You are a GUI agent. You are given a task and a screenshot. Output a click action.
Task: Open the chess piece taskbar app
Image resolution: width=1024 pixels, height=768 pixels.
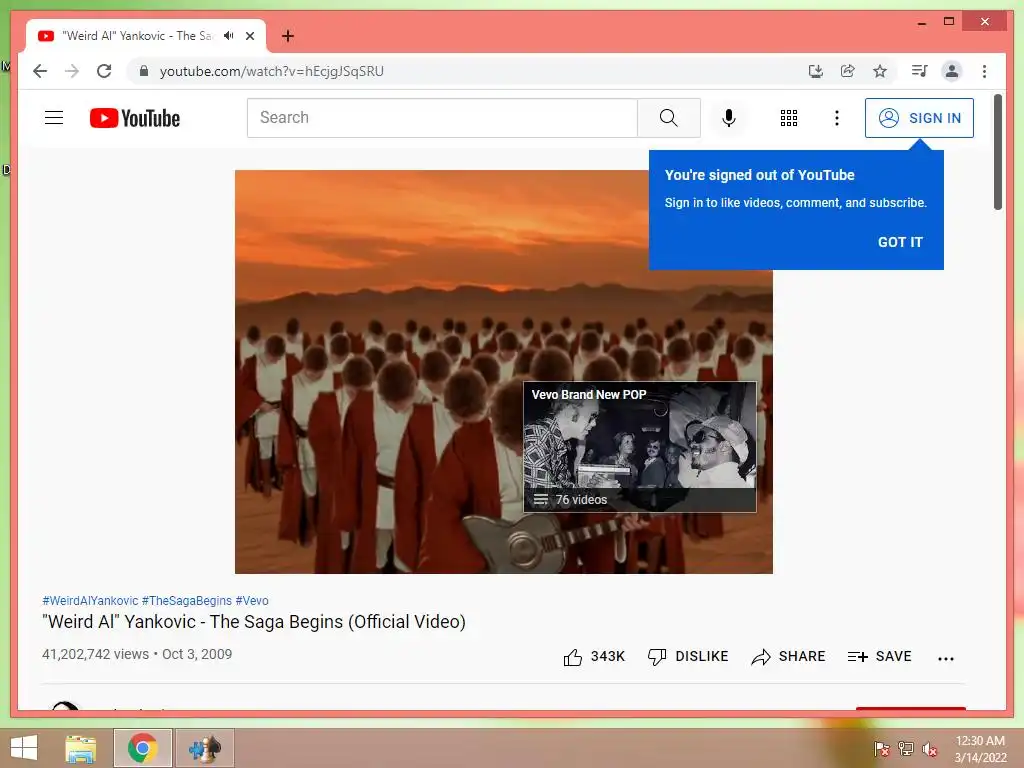pos(204,748)
